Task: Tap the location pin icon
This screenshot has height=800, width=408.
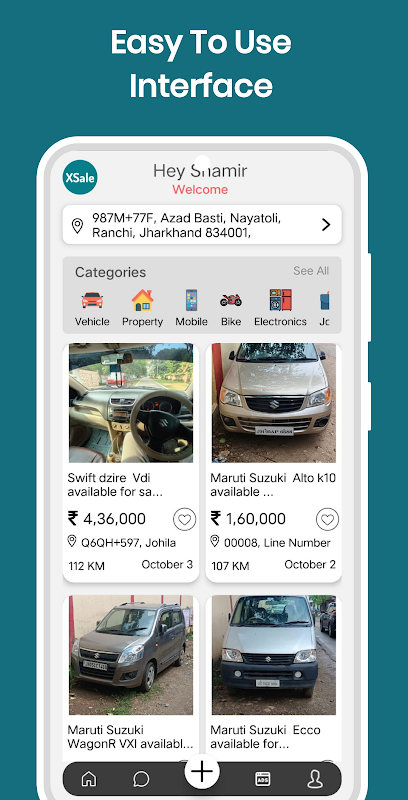Action: (78, 225)
